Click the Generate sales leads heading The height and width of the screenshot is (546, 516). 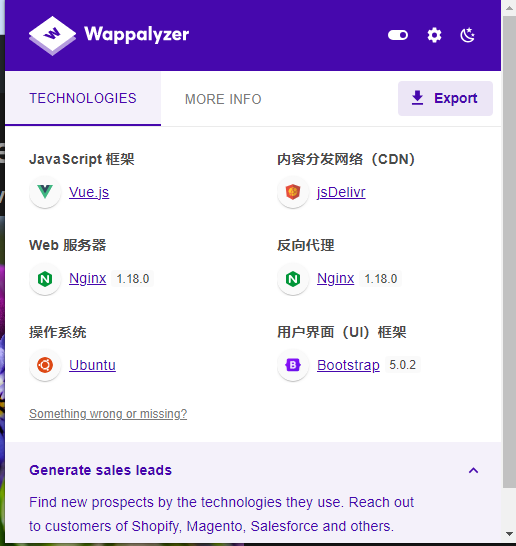click(100, 470)
